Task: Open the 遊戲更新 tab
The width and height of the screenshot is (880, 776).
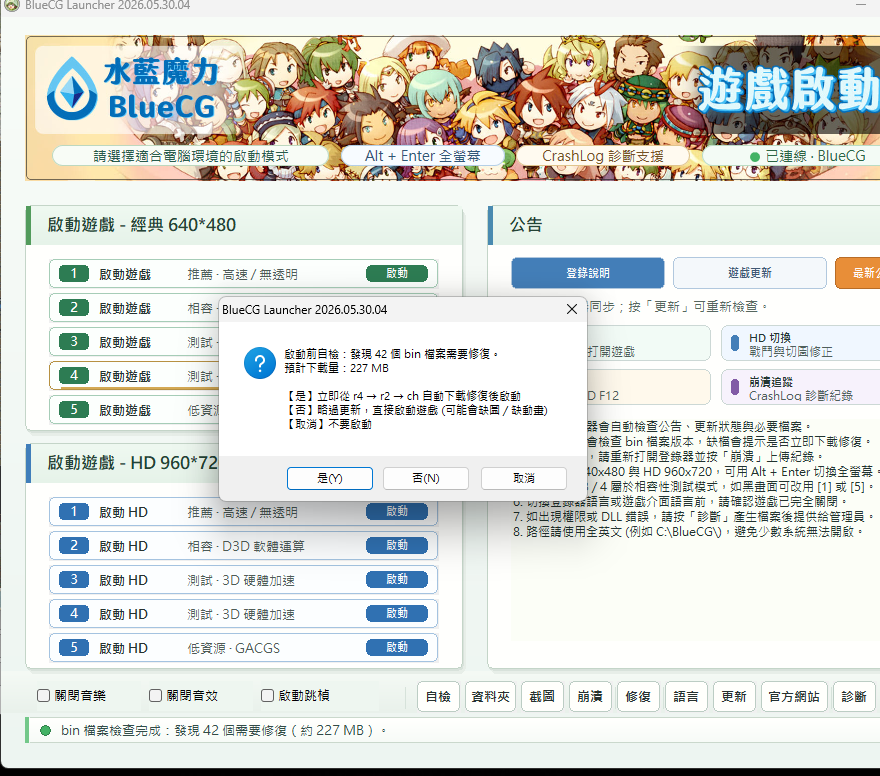Action: 750,273
